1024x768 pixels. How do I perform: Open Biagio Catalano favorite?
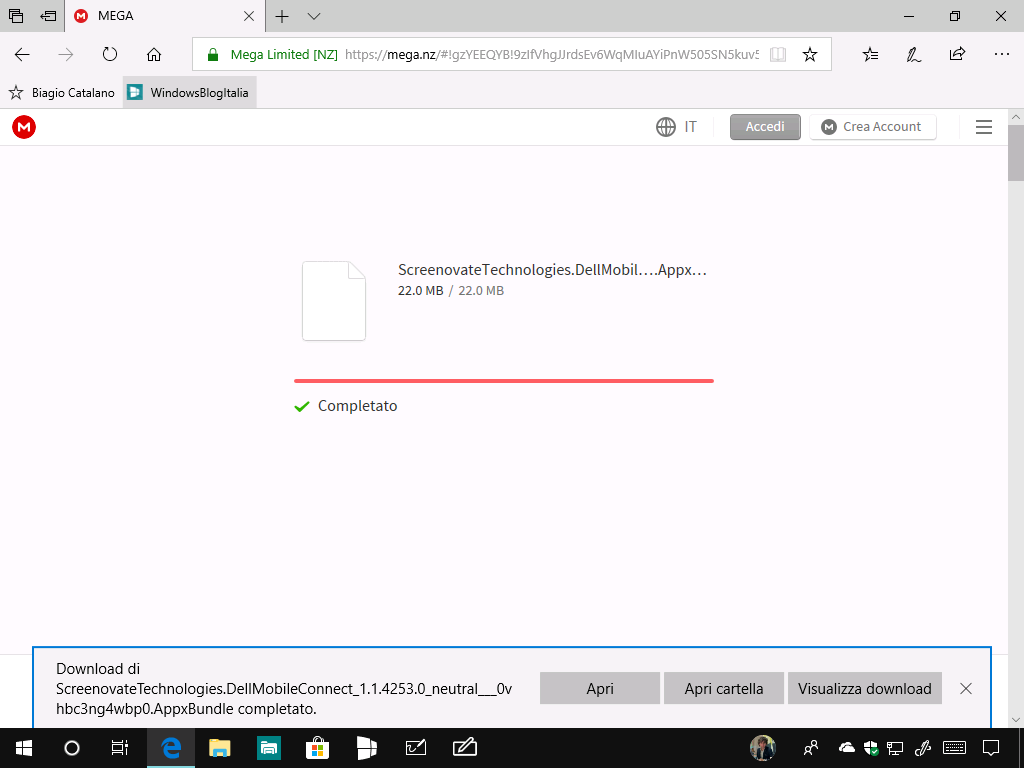tap(62, 93)
